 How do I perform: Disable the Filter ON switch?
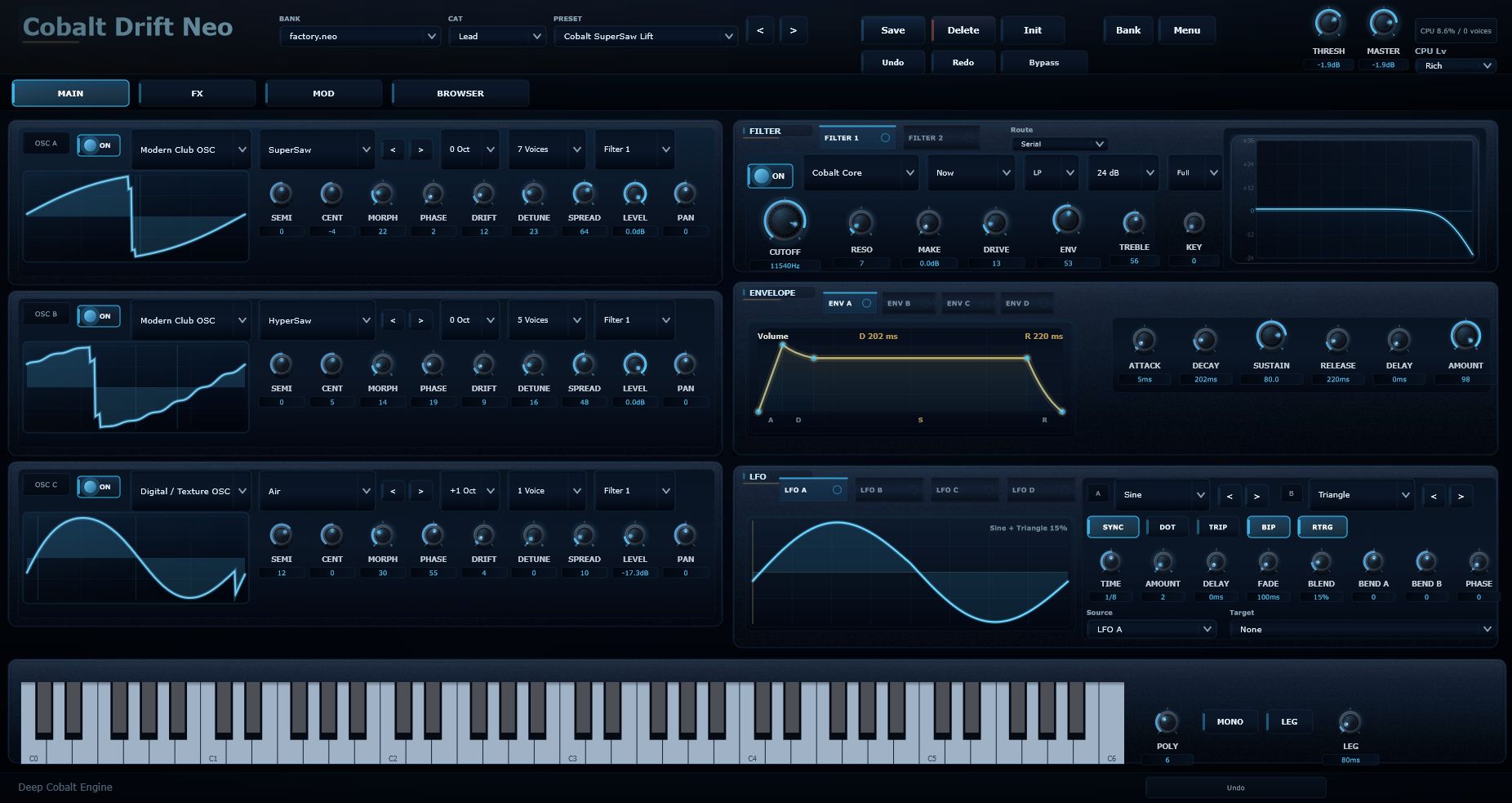(x=769, y=176)
